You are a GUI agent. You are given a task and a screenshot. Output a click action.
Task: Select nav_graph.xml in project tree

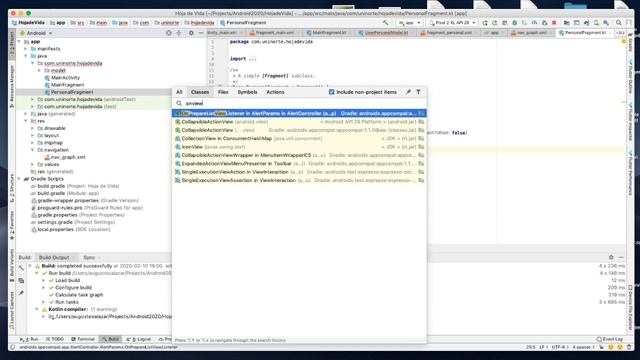pyautogui.click(x=68, y=157)
